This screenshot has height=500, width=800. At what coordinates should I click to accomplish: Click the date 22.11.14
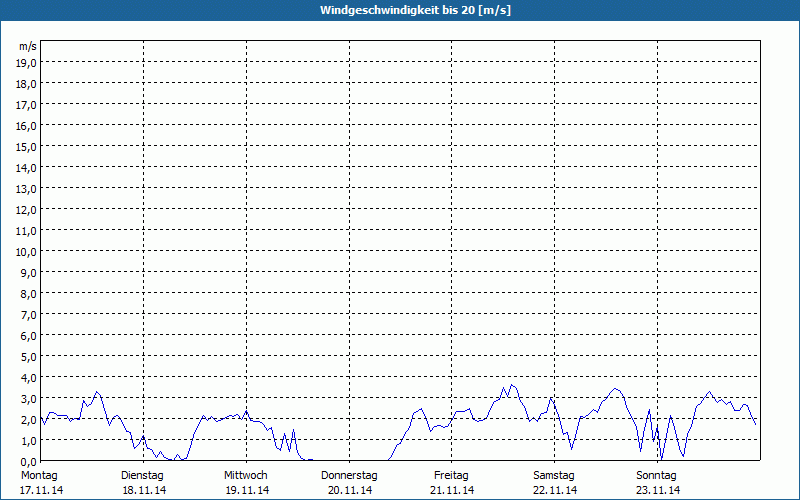555,490
